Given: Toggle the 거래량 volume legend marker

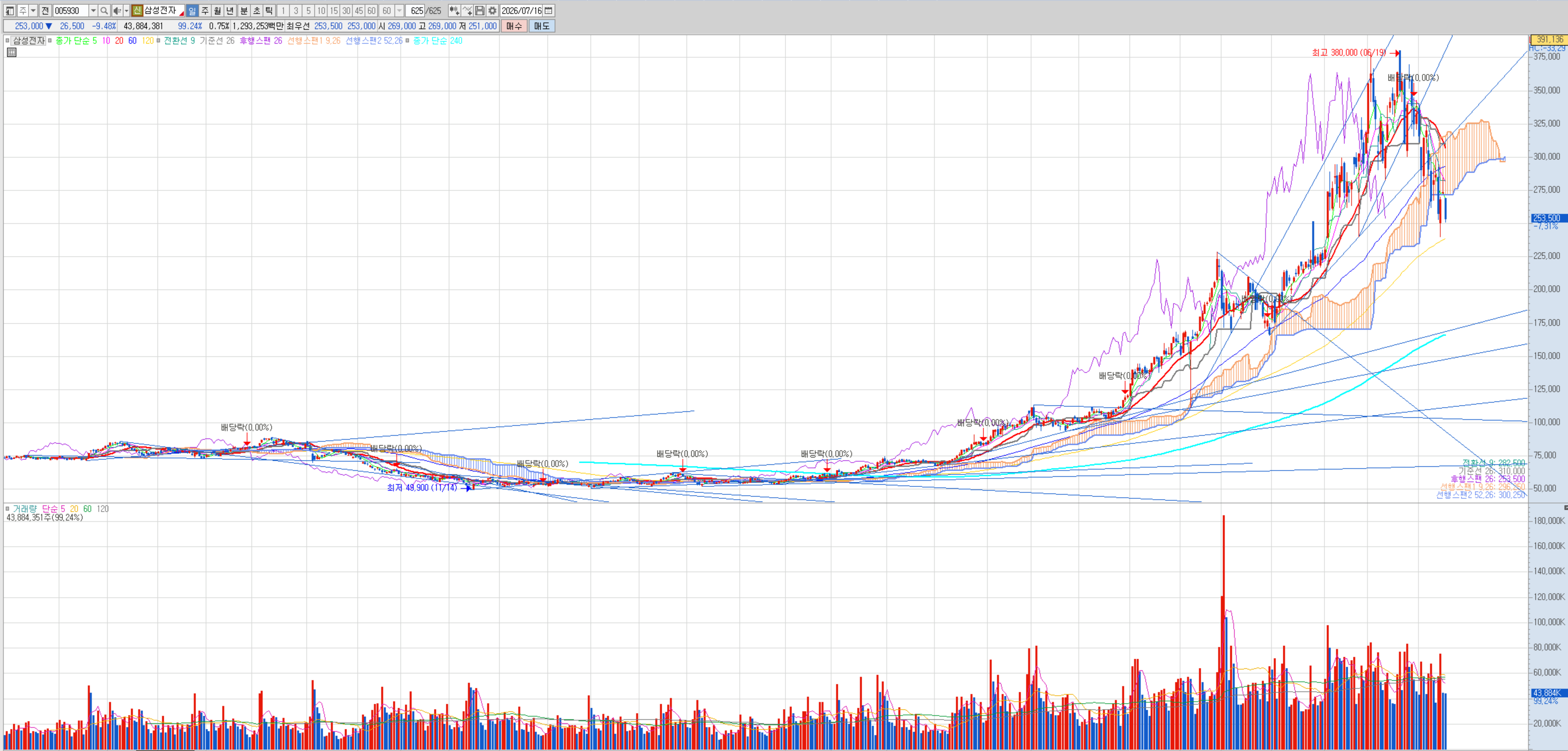Looking at the screenshot, I should 8,509.
